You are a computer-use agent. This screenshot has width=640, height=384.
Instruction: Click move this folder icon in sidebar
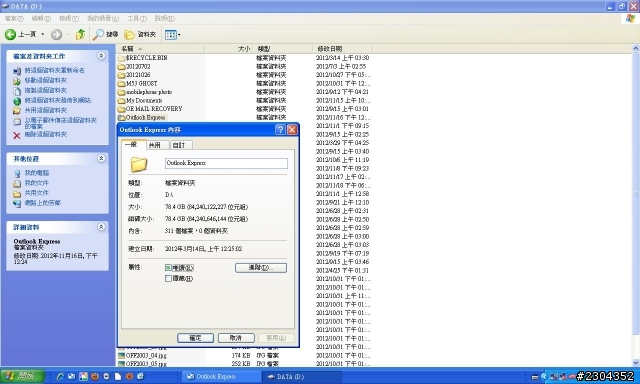tap(17, 81)
